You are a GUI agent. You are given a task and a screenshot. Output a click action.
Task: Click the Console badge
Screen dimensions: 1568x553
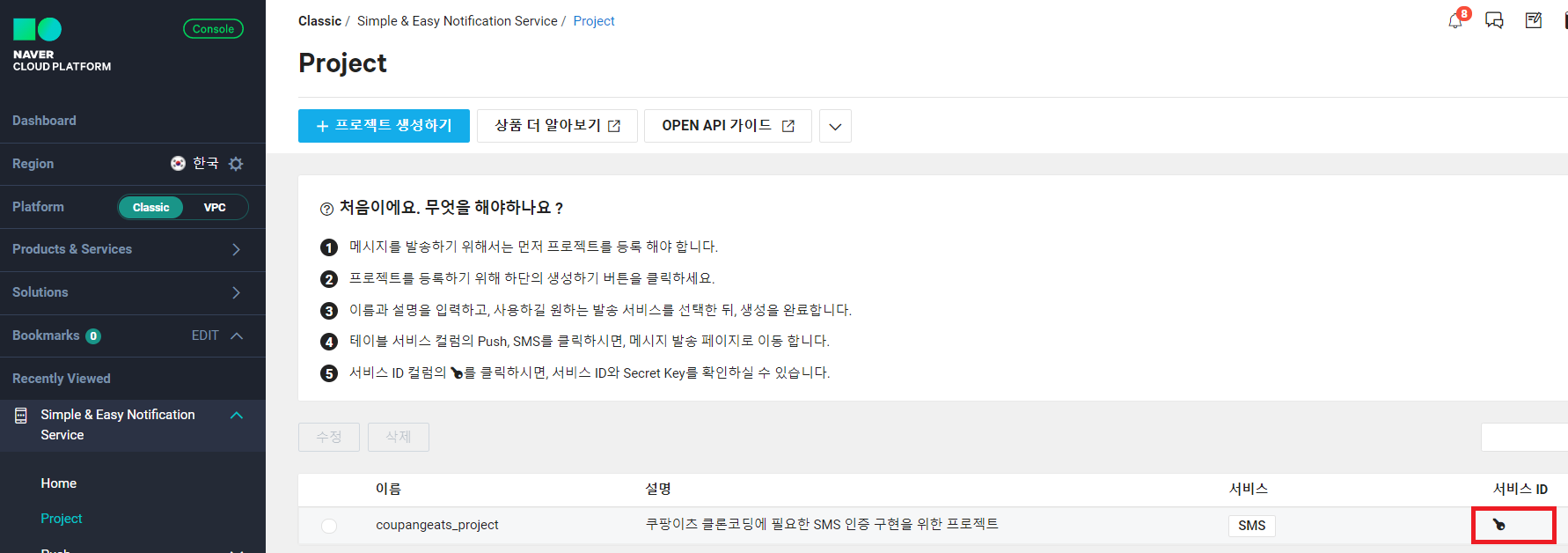pyautogui.click(x=213, y=29)
